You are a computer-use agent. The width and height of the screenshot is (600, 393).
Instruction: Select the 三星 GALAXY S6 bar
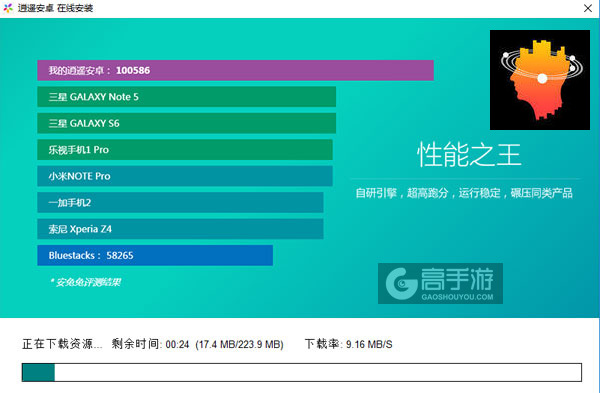(187, 123)
